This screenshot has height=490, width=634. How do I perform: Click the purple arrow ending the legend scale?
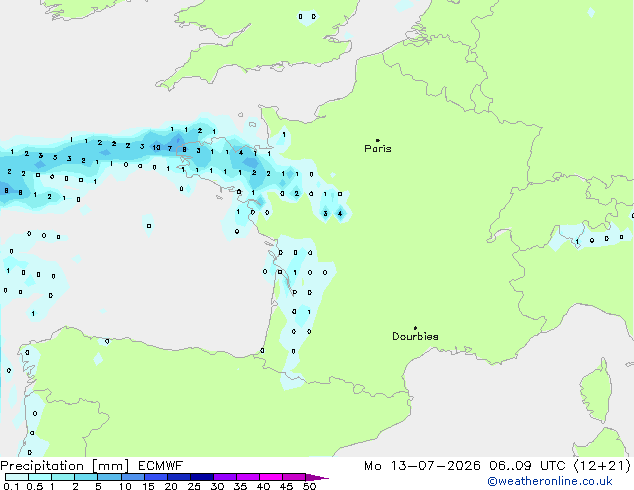click(x=317, y=477)
